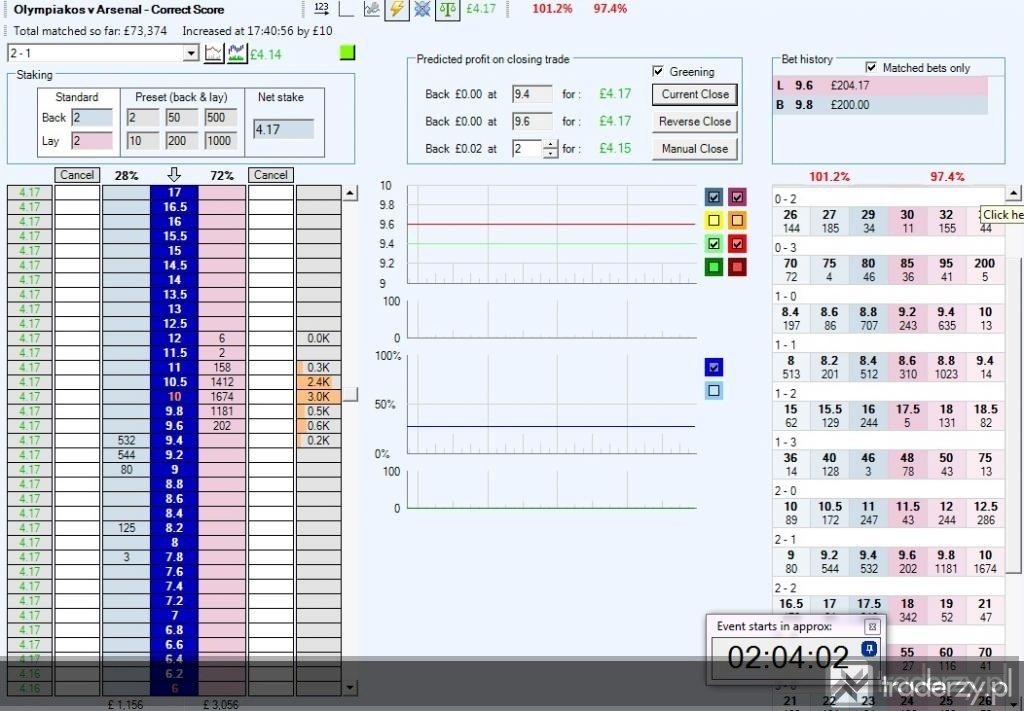The width and height of the screenshot is (1024, 711).
Task: Click the blank axes chart toolbar icon
Action: pyautogui.click(x=347, y=8)
